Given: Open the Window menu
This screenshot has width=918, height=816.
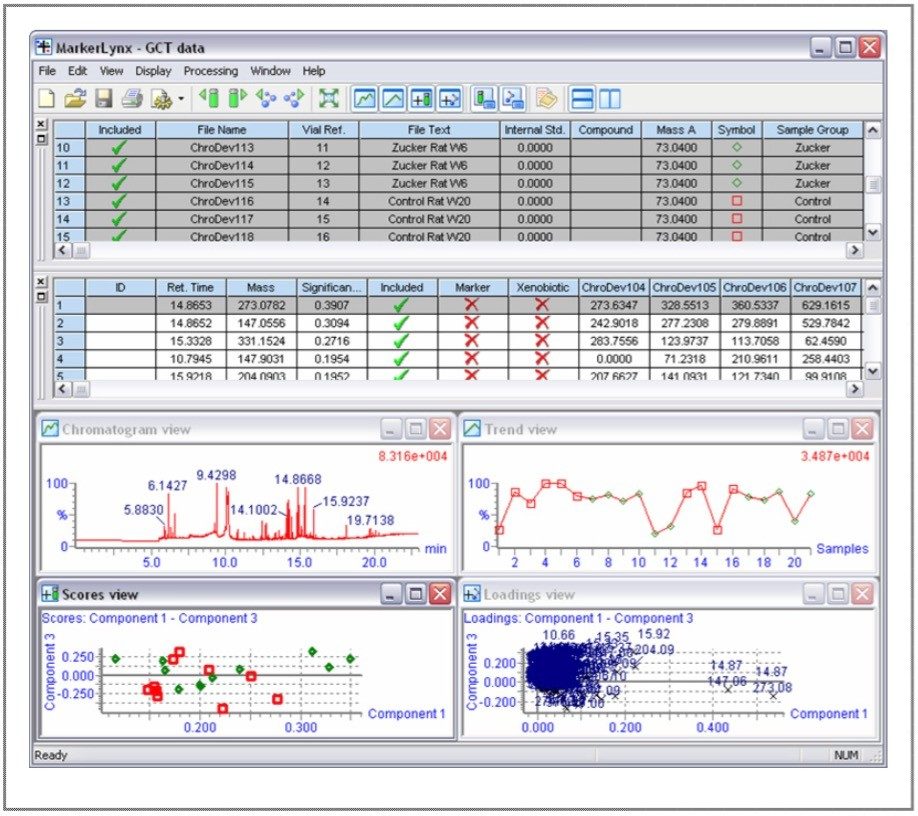Looking at the screenshot, I should pos(271,71).
